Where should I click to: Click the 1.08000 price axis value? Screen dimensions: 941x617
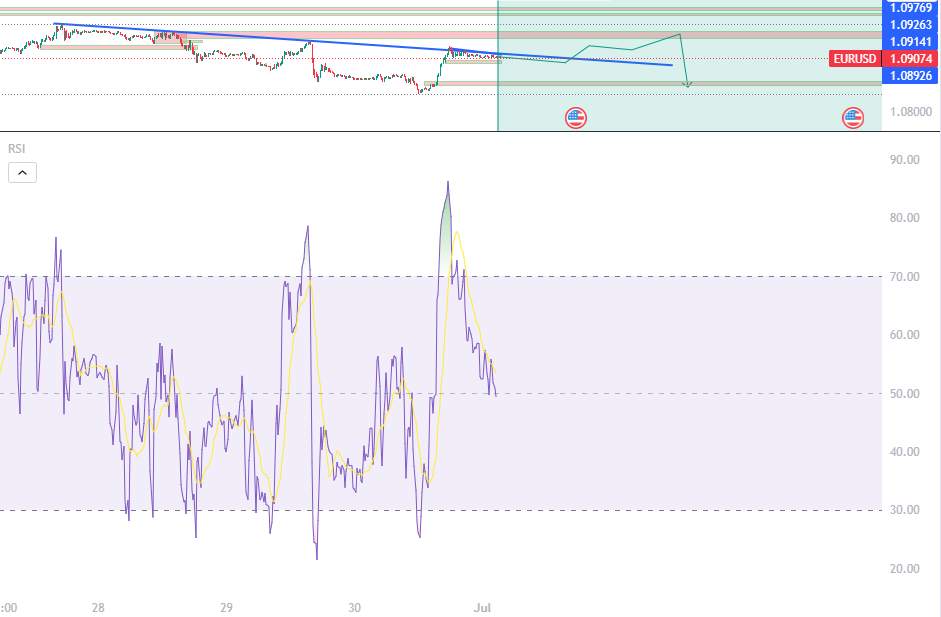click(911, 112)
